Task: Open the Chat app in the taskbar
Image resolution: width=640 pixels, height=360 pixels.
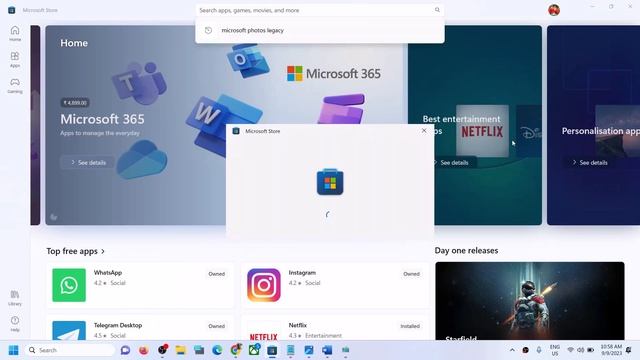Action: click(x=125, y=350)
